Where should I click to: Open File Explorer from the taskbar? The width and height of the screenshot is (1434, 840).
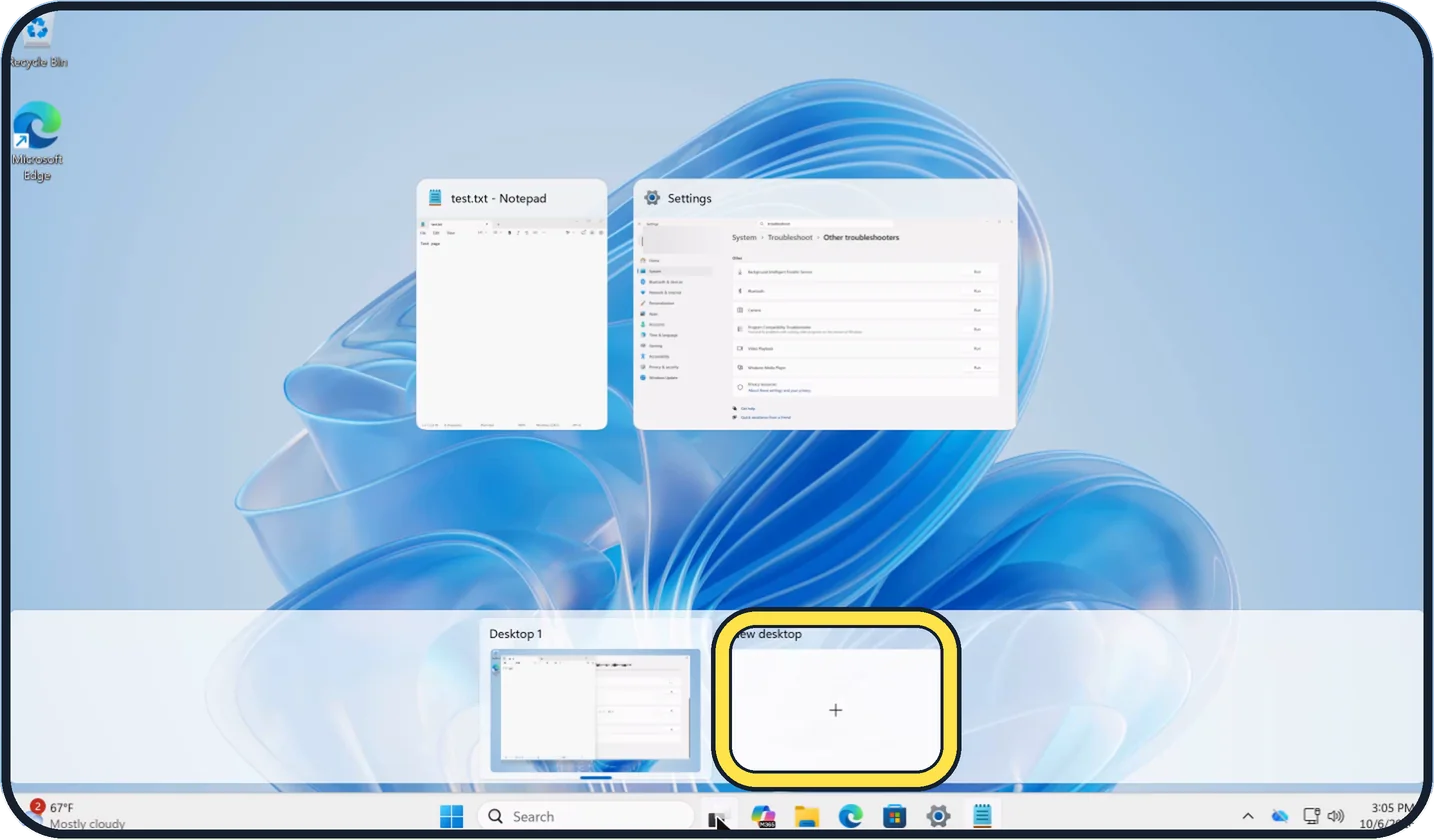point(807,816)
